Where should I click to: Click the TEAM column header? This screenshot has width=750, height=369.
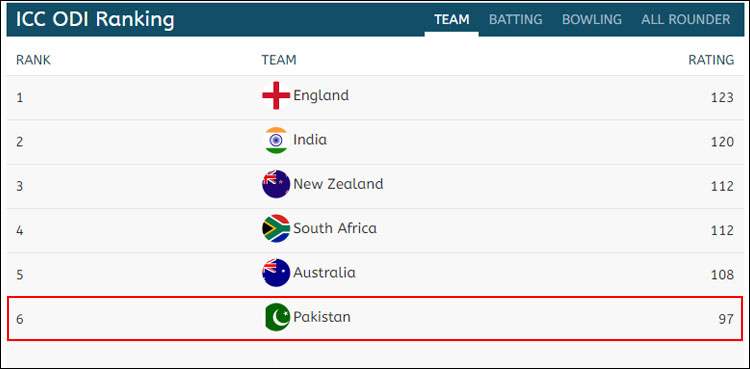pos(279,60)
